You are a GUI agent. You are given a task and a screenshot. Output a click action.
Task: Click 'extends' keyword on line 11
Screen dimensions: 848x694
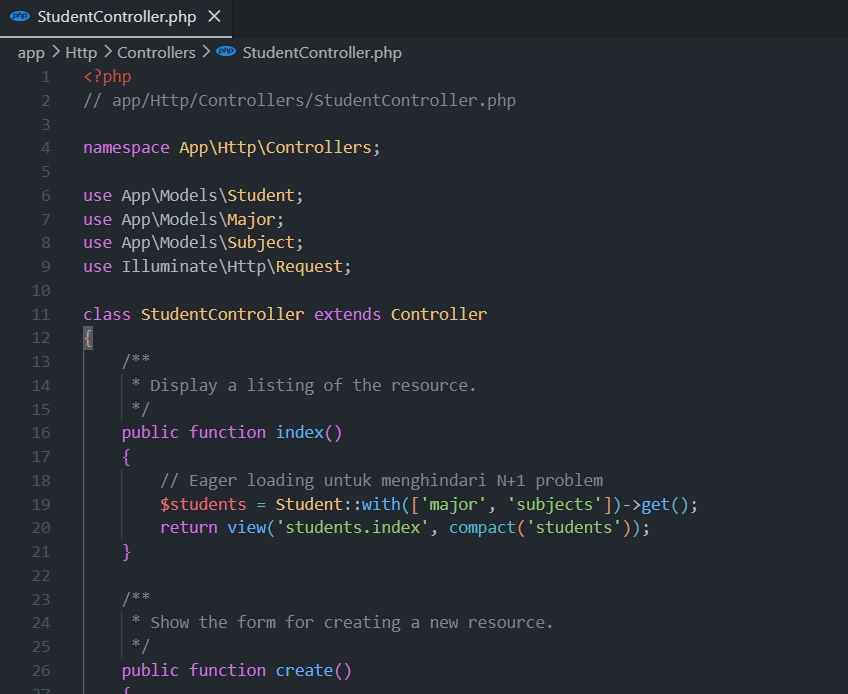tap(347, 314)
